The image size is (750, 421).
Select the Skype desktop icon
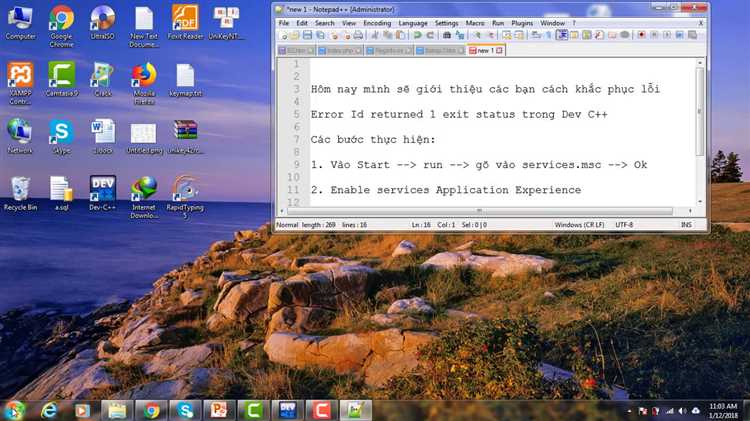pos(61,137)
